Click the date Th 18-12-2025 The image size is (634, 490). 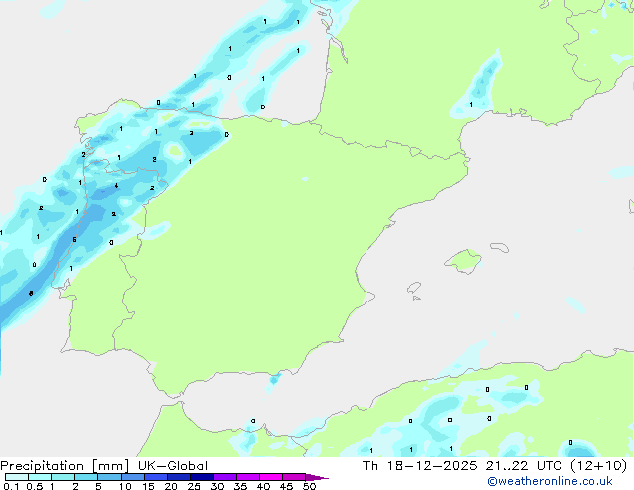(420, 466)
